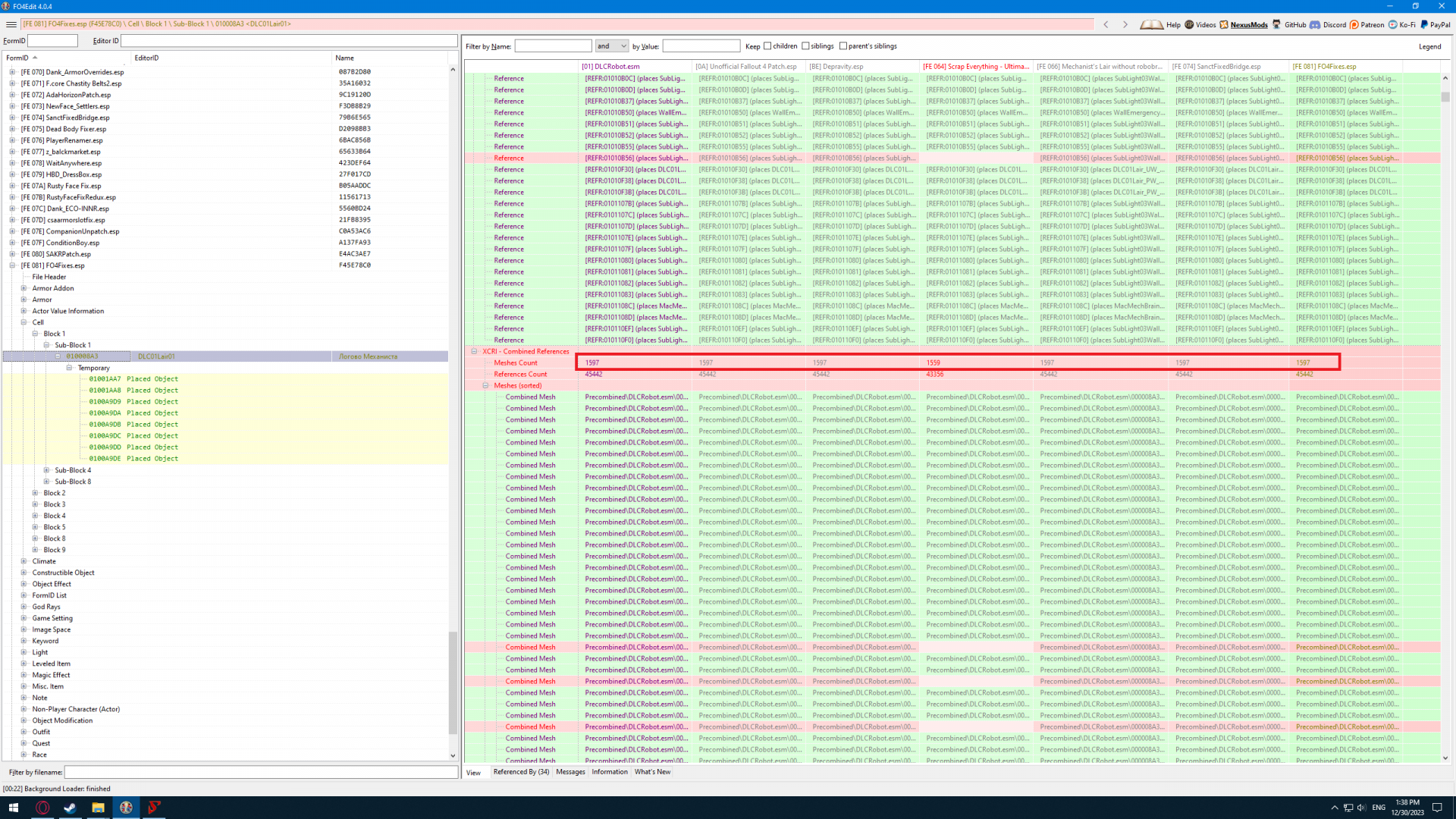The width and height of the screenshot is (1456, 819).
Task: Open the hamburger menu at top left
Action: coord(11,24)
